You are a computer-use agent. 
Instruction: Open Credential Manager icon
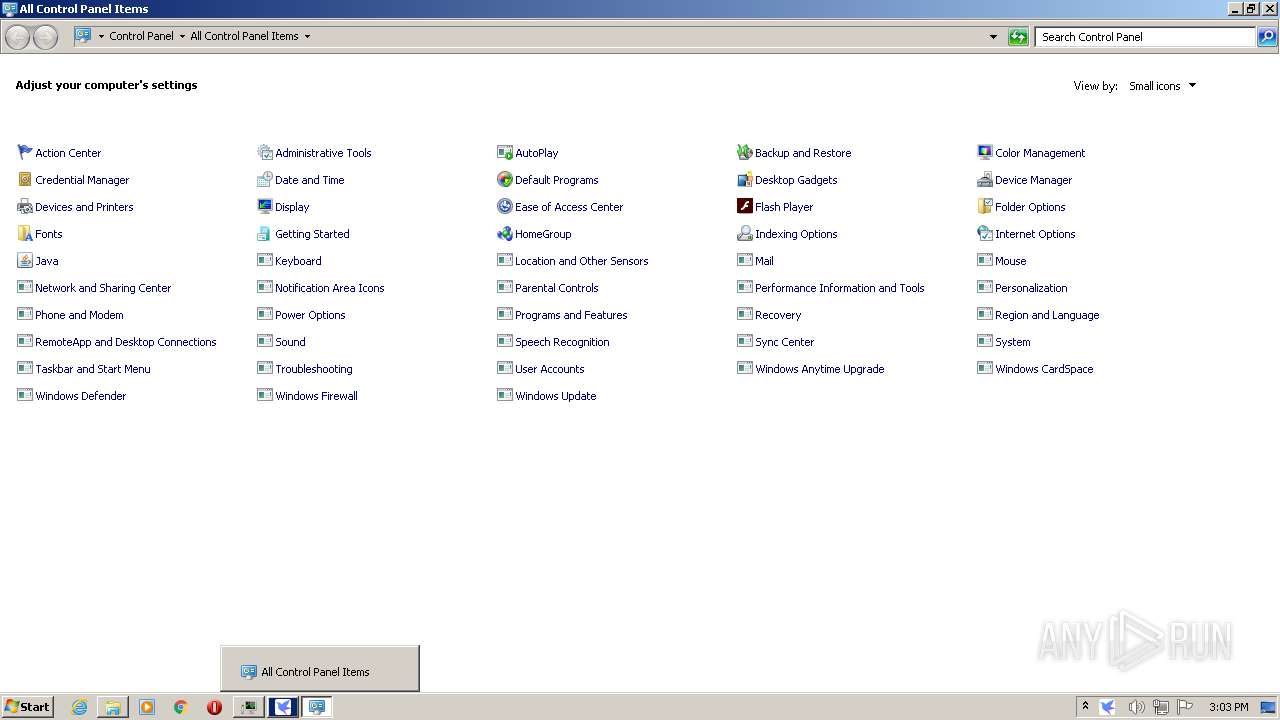click(x=25, y=179)
